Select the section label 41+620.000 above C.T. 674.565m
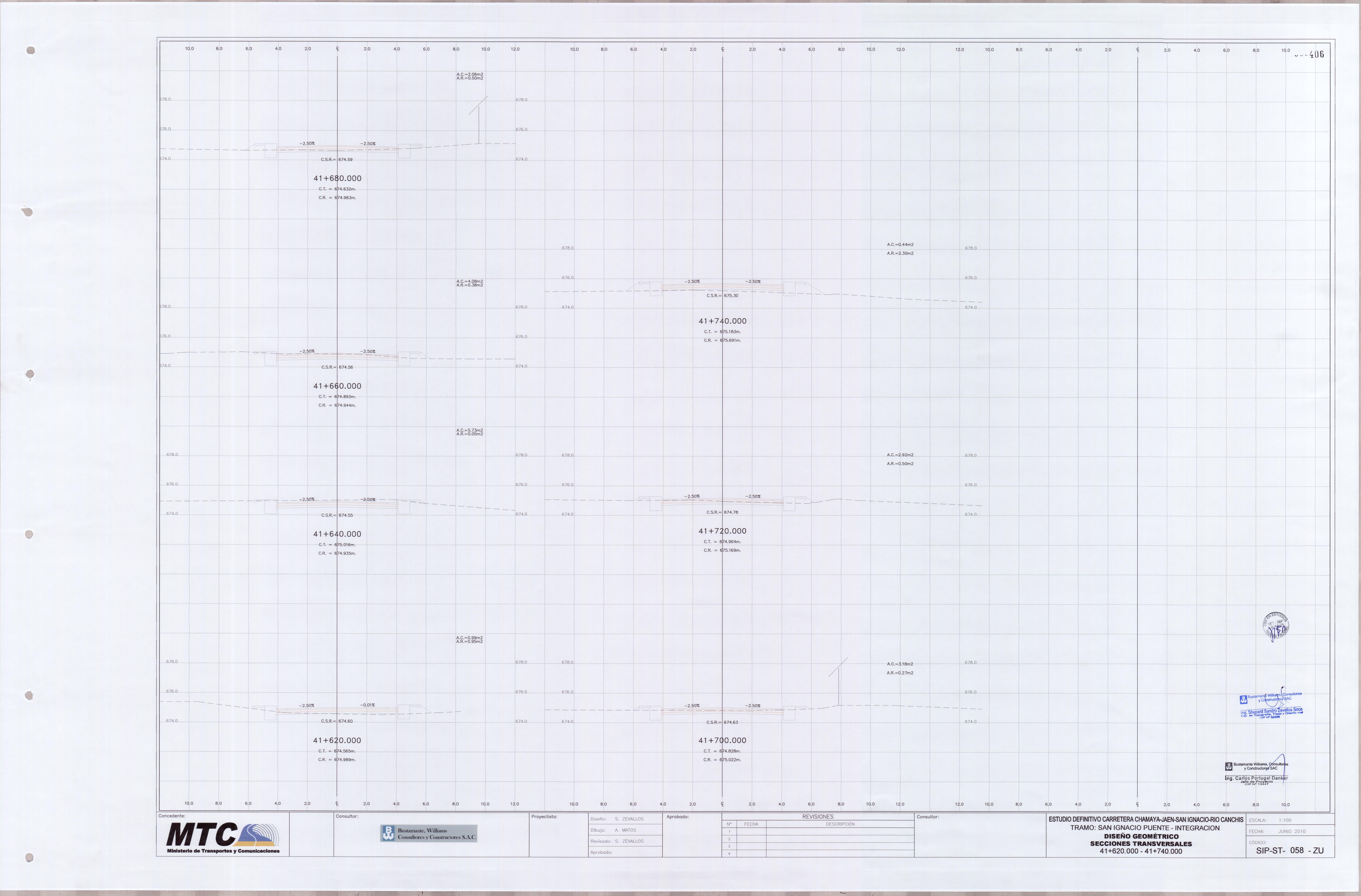 337,740
